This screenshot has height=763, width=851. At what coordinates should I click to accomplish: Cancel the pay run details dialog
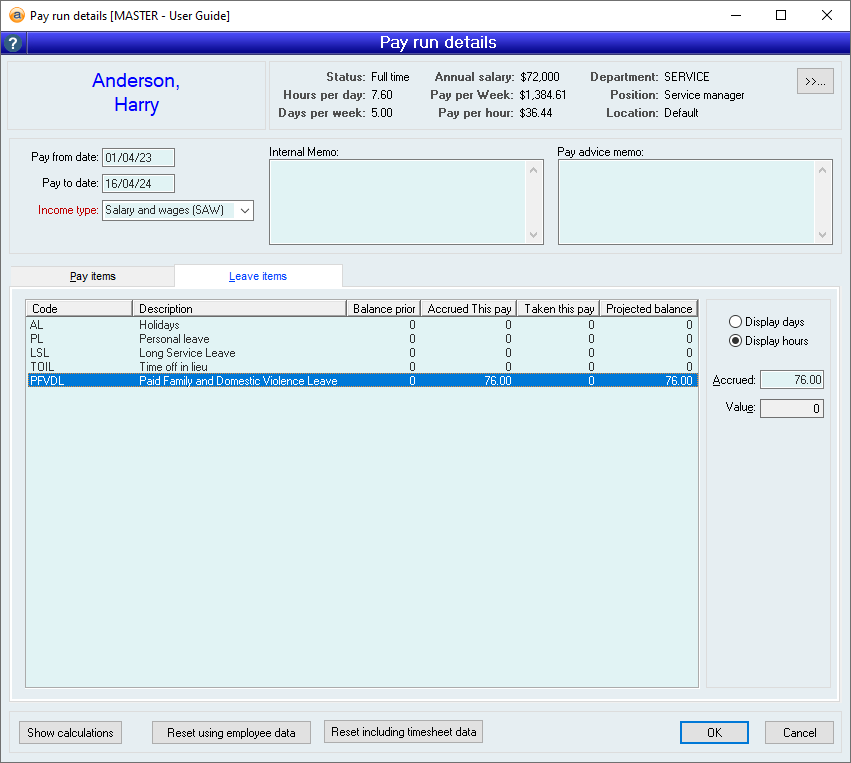[x=799, y=733]
